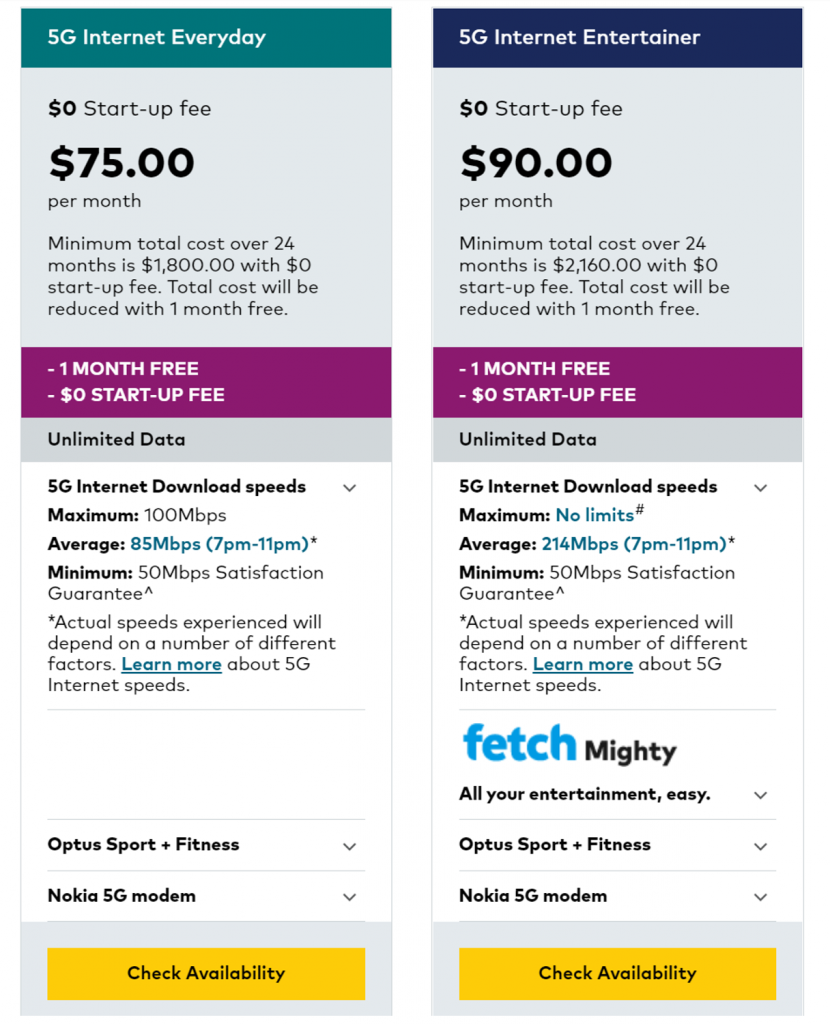Select the 5G Internet Entertainer header
The height and width of the screenshot is (1024, 830).
tap(617, 37)
